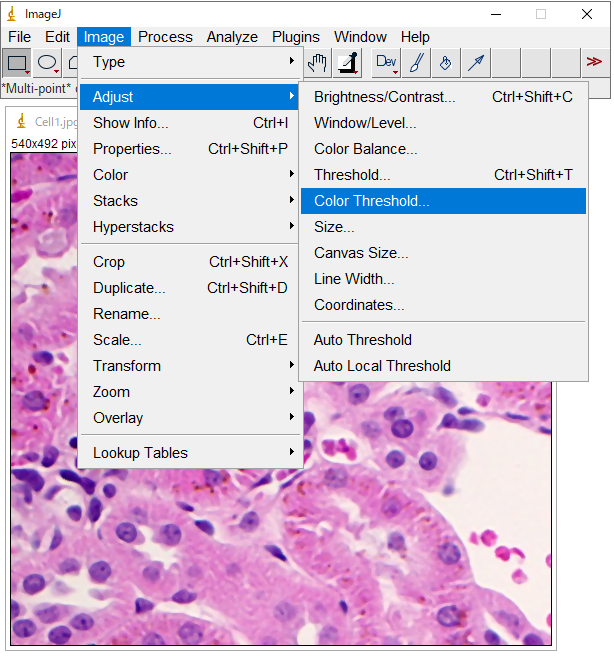Viewport: 614px width, 663px height.
Task: Select the Rectangle selection tool
Action: tap(17, 63)
